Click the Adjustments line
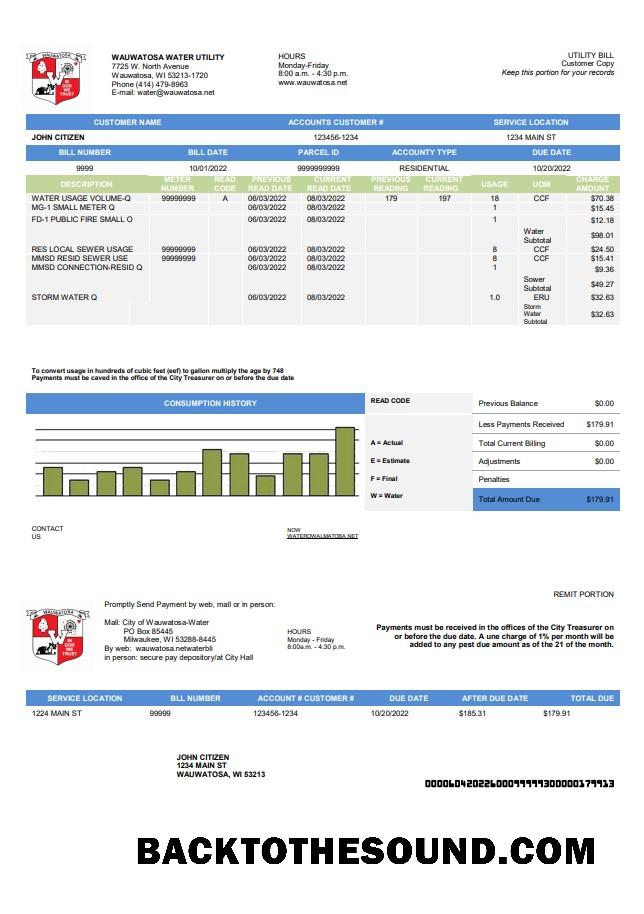This screenshot has height=914, width=644. [x=546, y=462]
